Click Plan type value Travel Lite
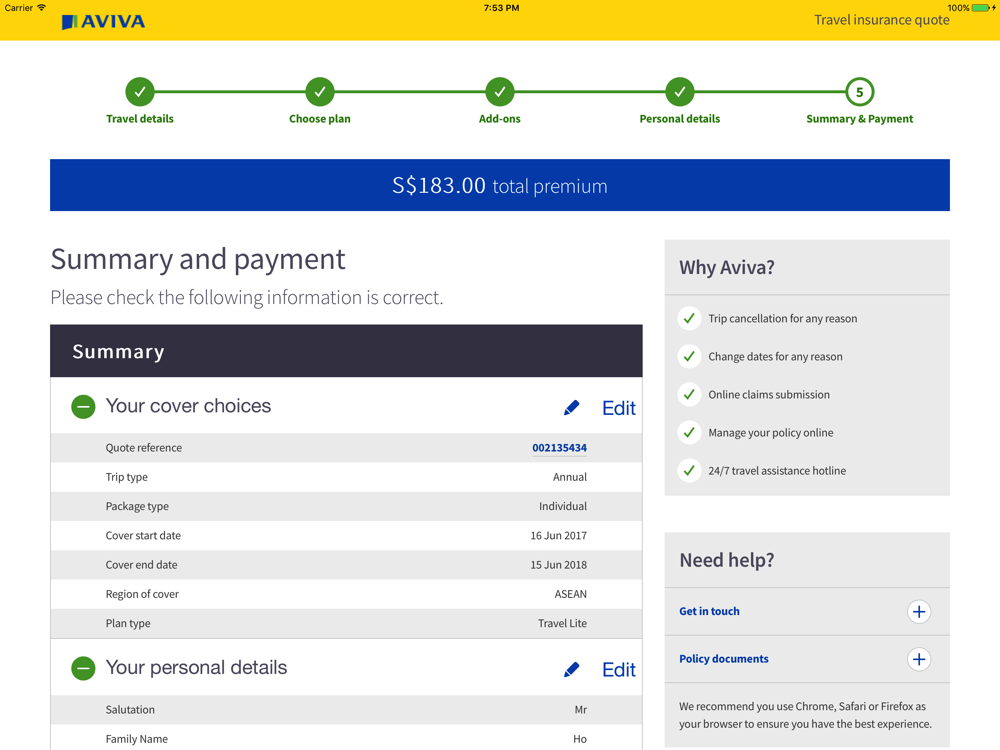 point(562,624)
